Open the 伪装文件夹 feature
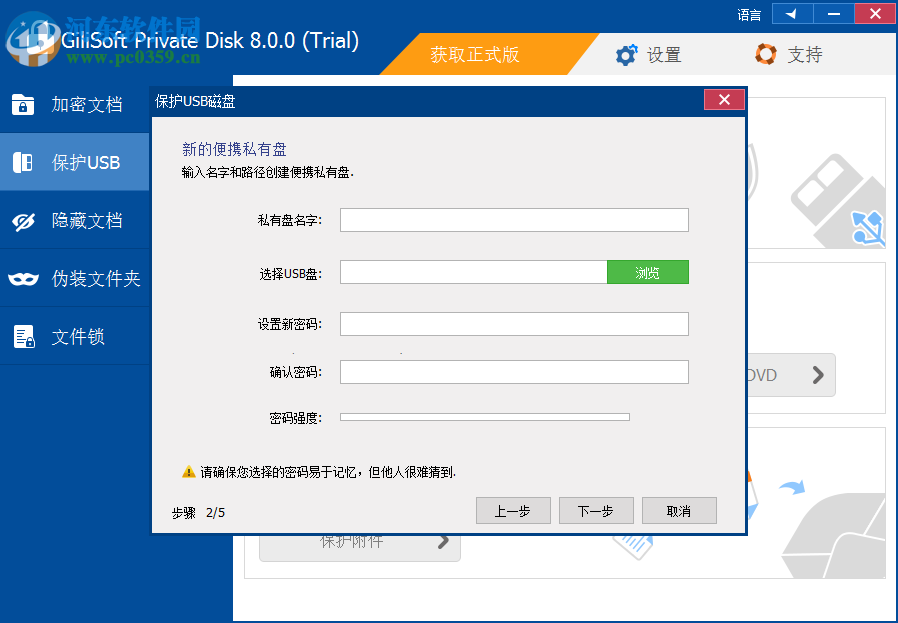 (25, 278)
